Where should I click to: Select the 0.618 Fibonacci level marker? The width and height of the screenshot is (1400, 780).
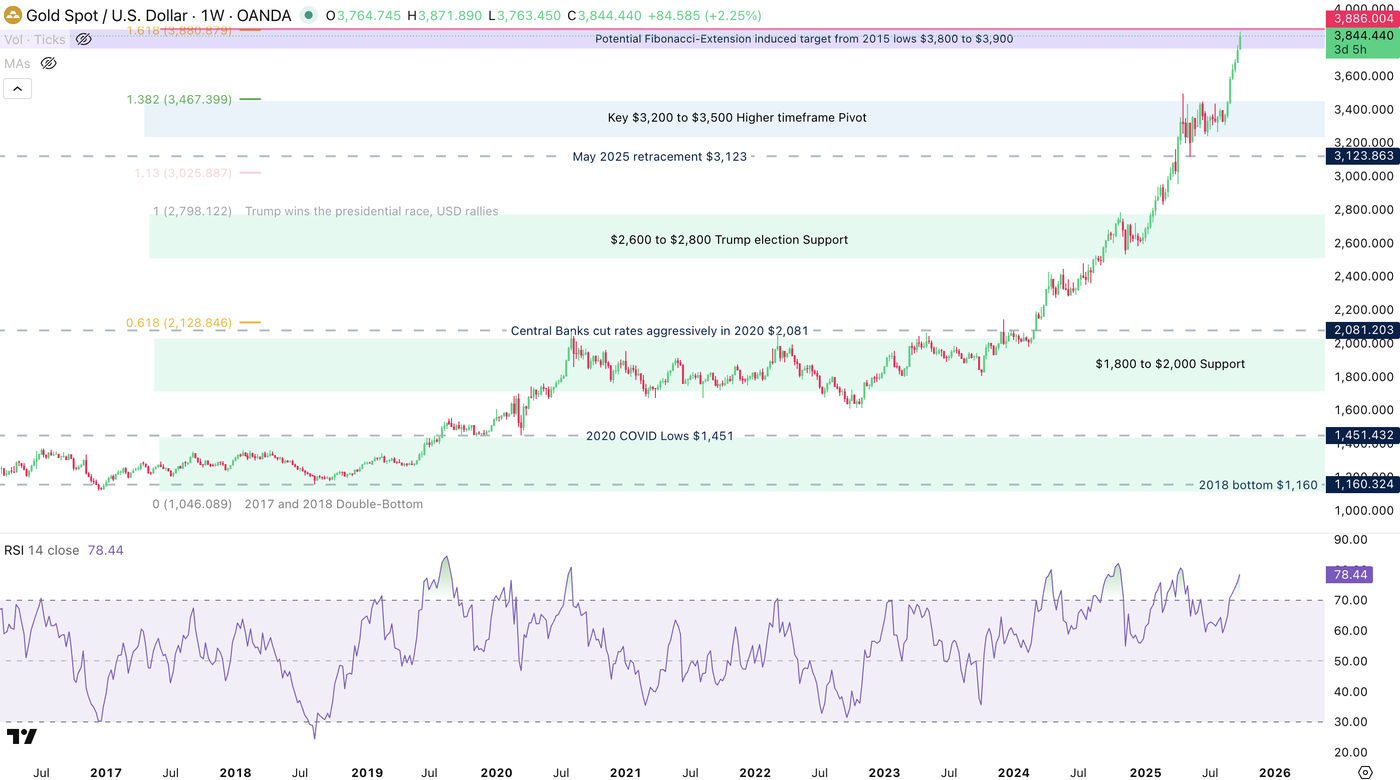pos(180,323)
